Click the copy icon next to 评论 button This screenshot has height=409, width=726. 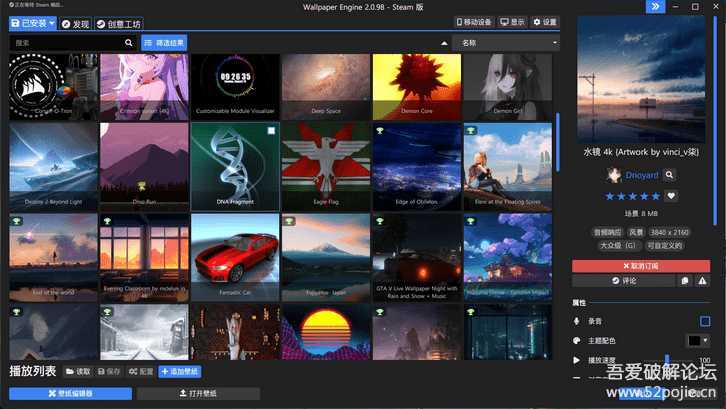pyautogui.click(x=685, y=281)
